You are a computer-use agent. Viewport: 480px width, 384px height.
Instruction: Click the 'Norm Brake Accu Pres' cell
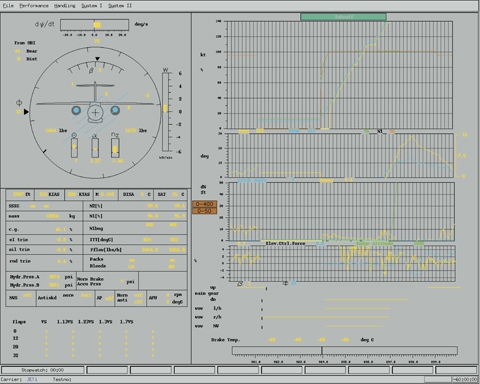[107, 281]
